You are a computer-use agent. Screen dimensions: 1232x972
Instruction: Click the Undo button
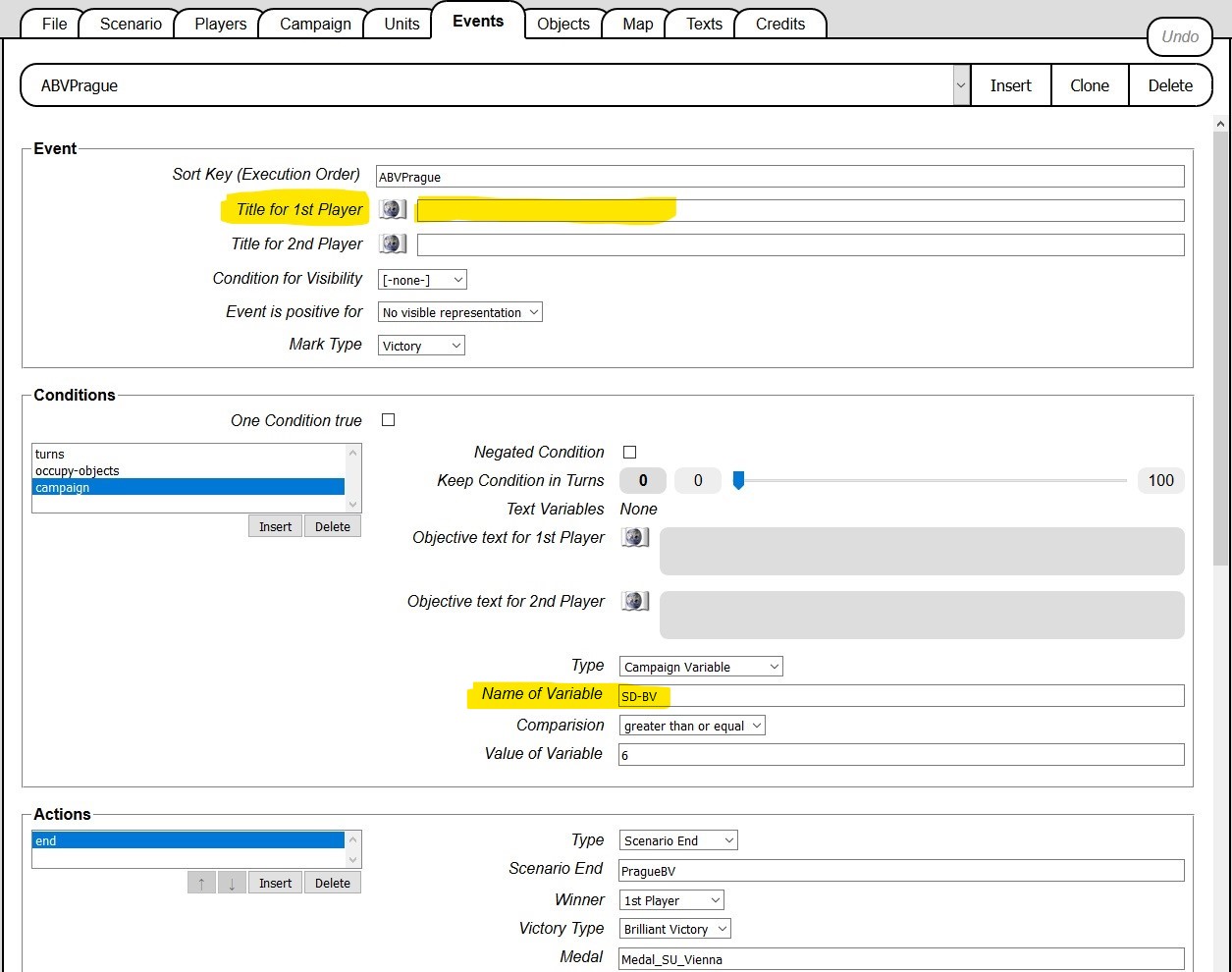pyautogui.click(x=1180, y=36)
